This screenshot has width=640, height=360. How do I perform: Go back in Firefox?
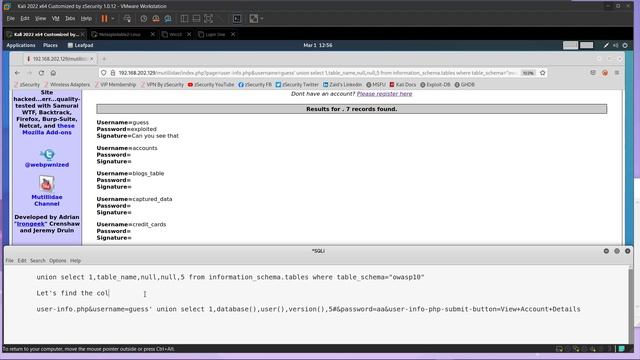pos(17,73)
